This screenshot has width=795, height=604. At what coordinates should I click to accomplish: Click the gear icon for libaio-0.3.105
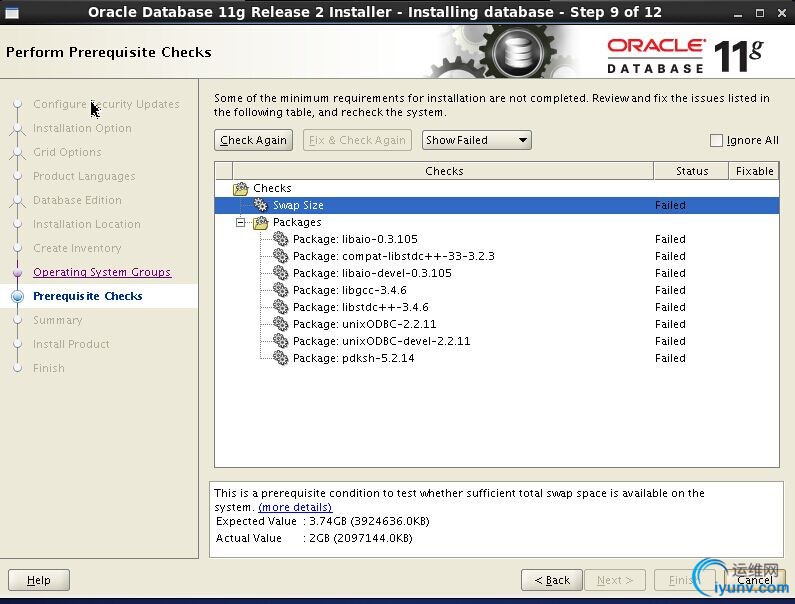point(280,239)
